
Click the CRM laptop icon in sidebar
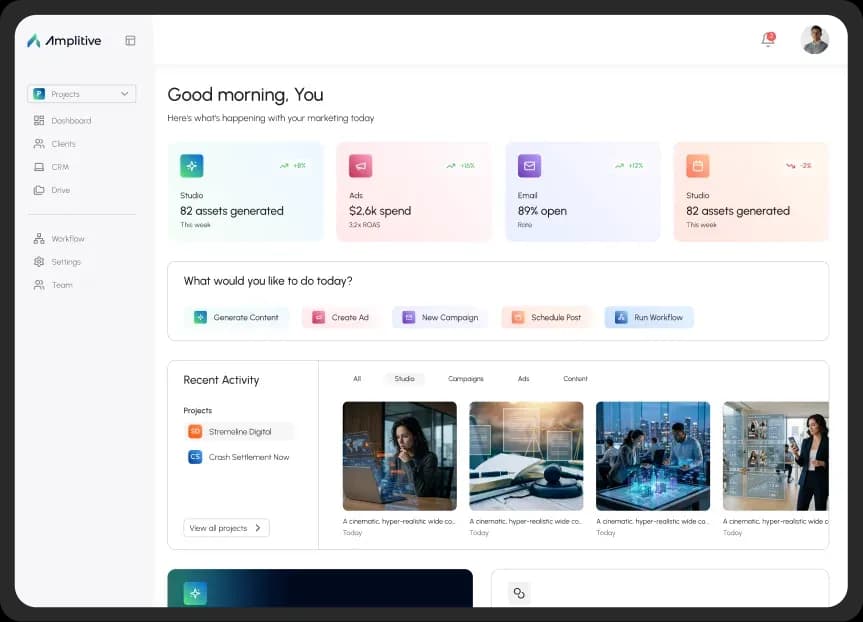pyautogui.click(x=39, y=167)
